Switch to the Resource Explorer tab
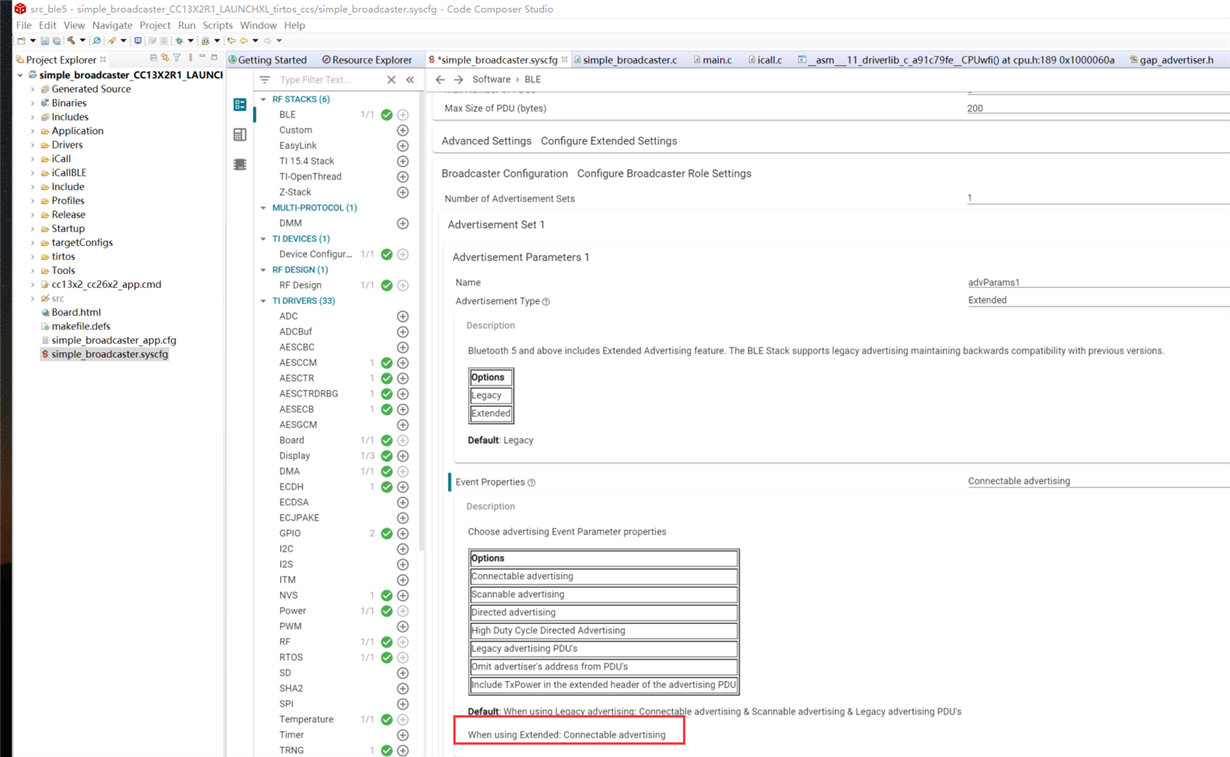 pyautogui.click(x=367, y=60)
